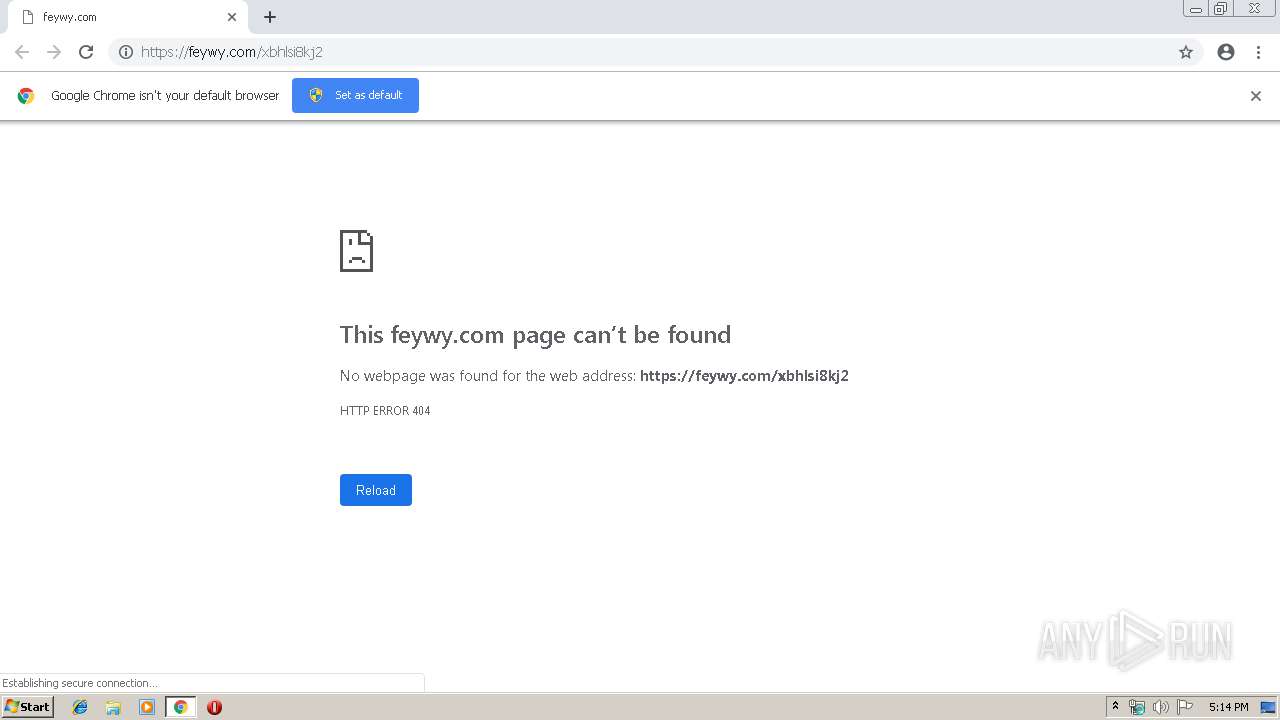The image size is (1280, 720).
Task: Click the sad page error icon
Action: click(x=356, y=250)
